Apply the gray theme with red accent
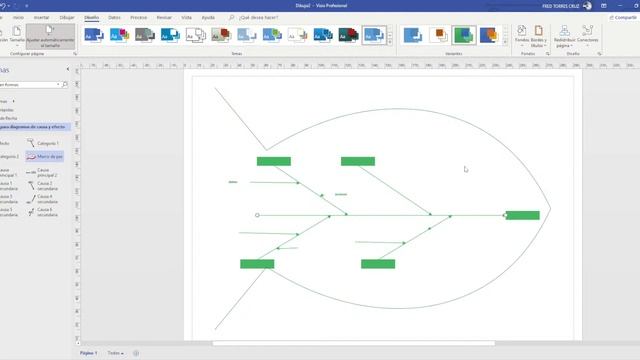 [221, 36]
